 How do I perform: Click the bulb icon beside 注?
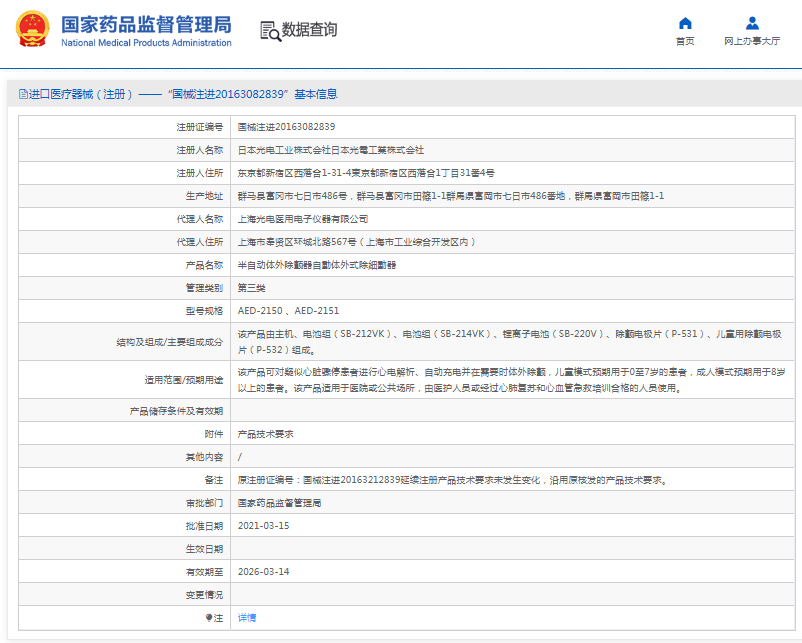tap(209, 618)
